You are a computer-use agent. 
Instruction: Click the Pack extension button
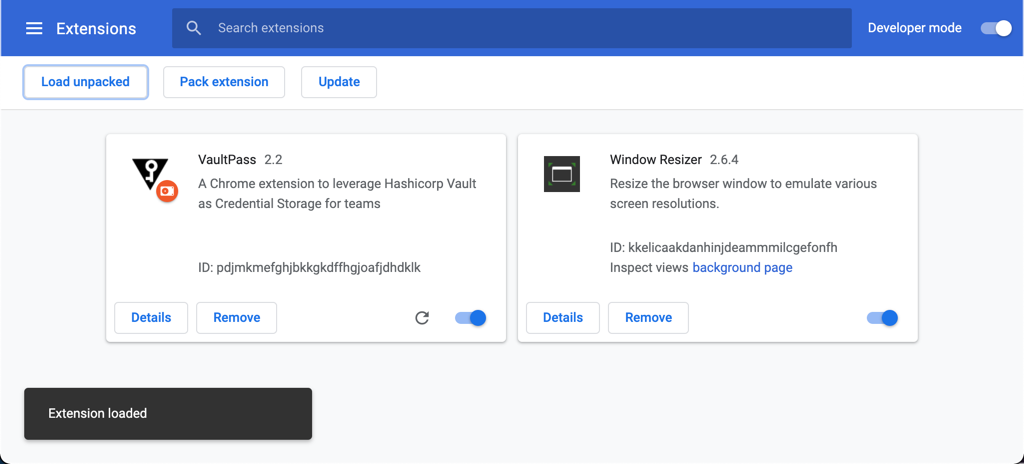[224, 82]
